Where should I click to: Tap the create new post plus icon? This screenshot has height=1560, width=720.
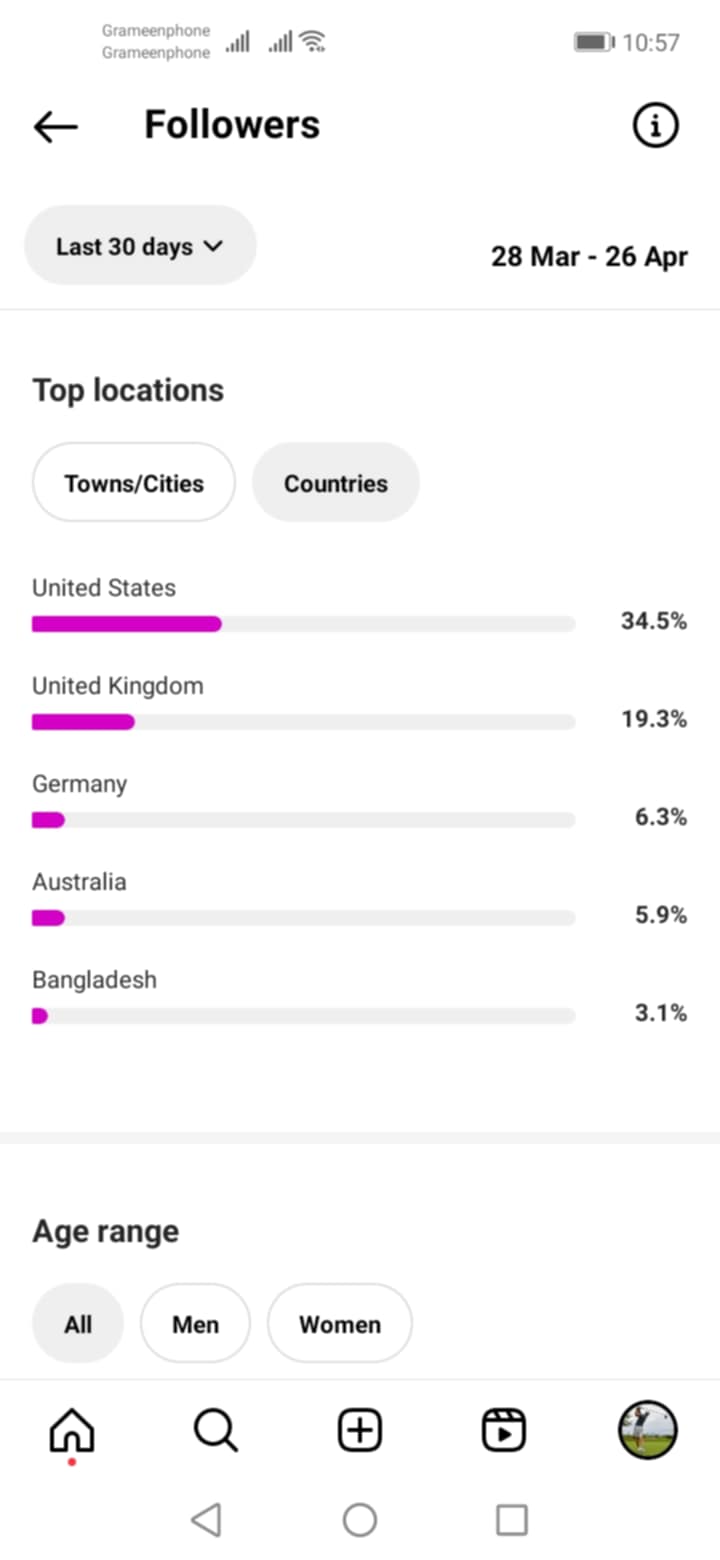(x=360, y=1430)
